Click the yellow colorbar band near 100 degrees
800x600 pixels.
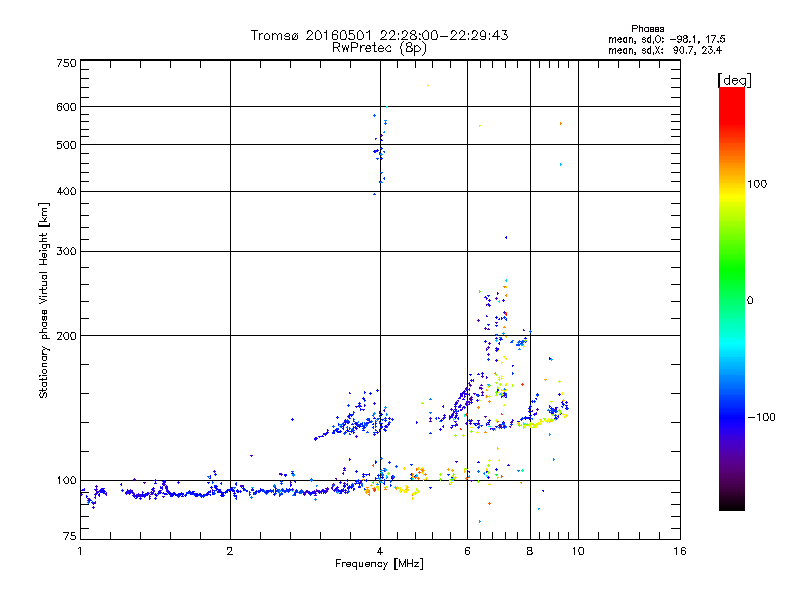(x=732, y=196)
